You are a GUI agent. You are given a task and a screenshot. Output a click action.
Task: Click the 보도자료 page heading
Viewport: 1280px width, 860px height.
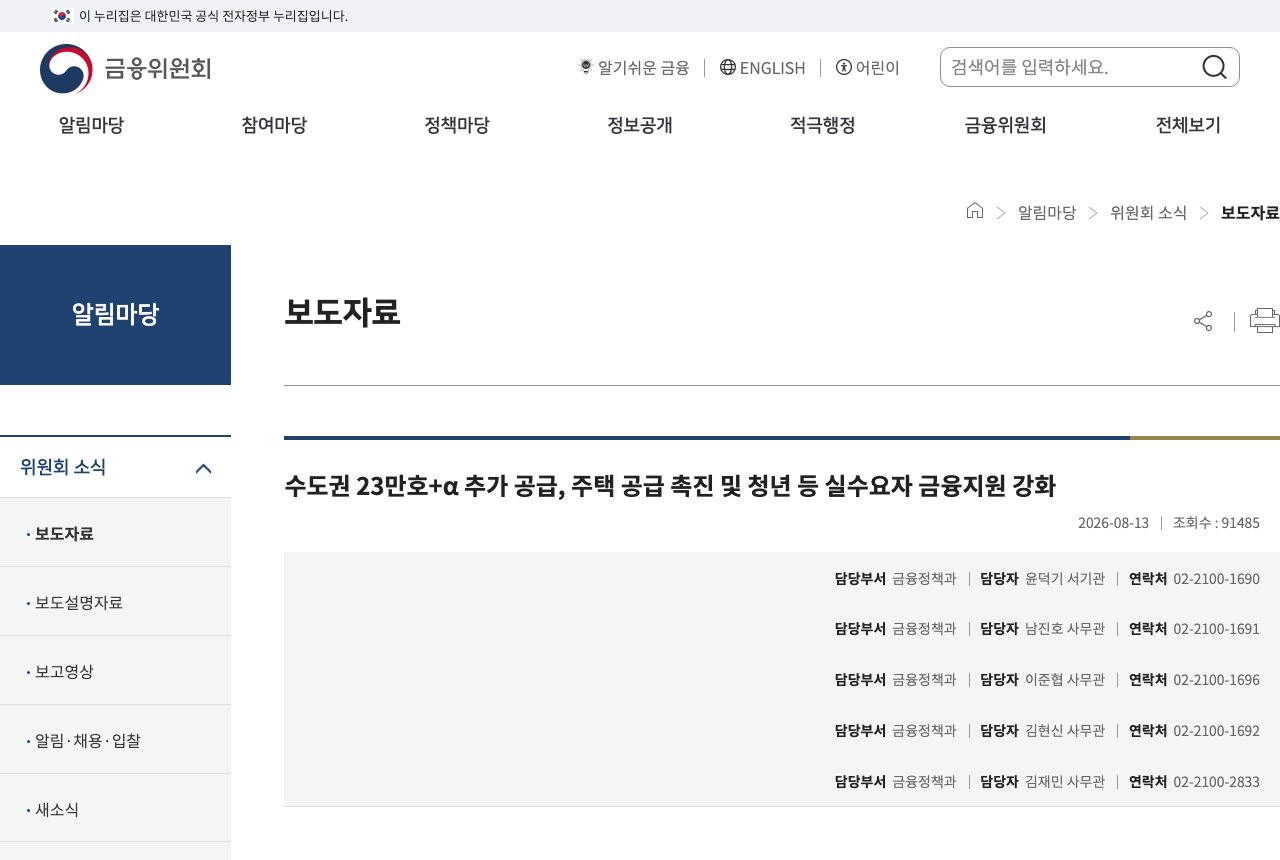point(342,311)
